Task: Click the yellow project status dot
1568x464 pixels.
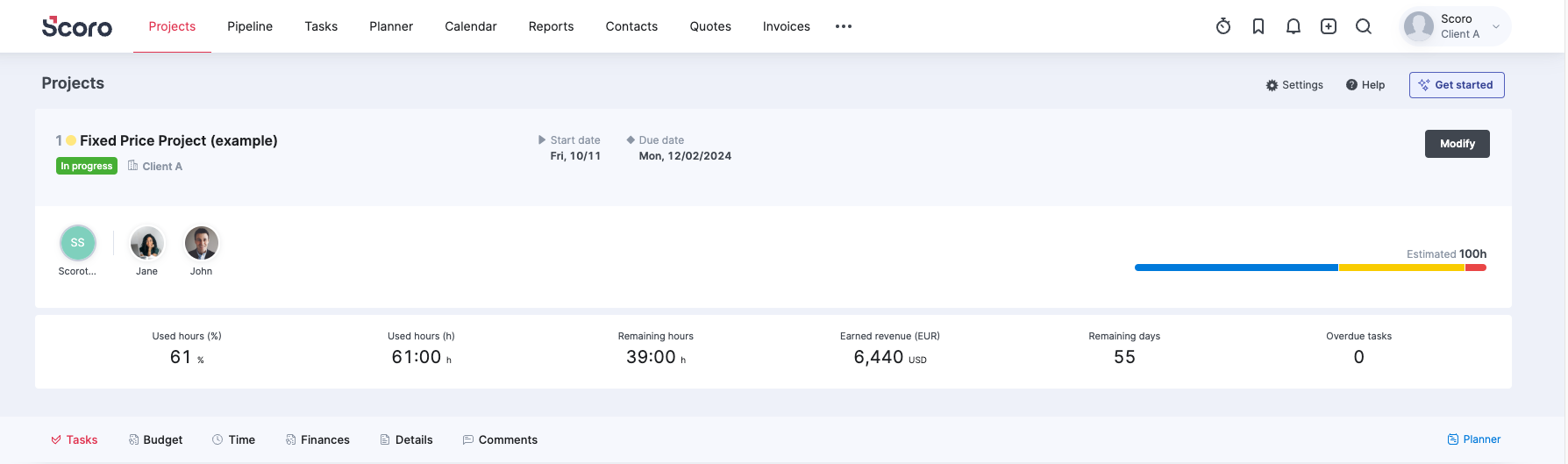Action: coord(71,140)
